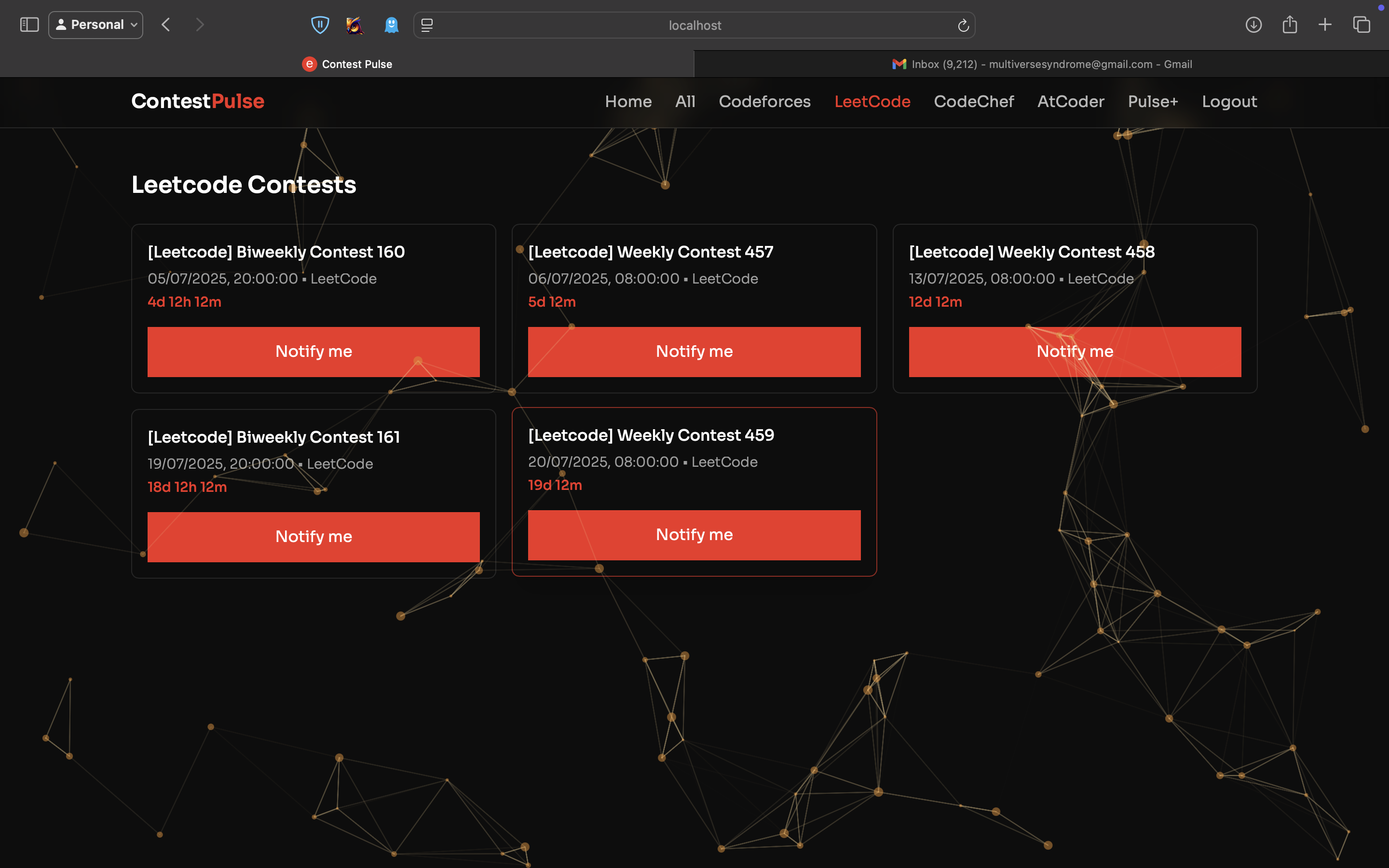
Task: Click the localhost address field
Action: coord(694,25)
